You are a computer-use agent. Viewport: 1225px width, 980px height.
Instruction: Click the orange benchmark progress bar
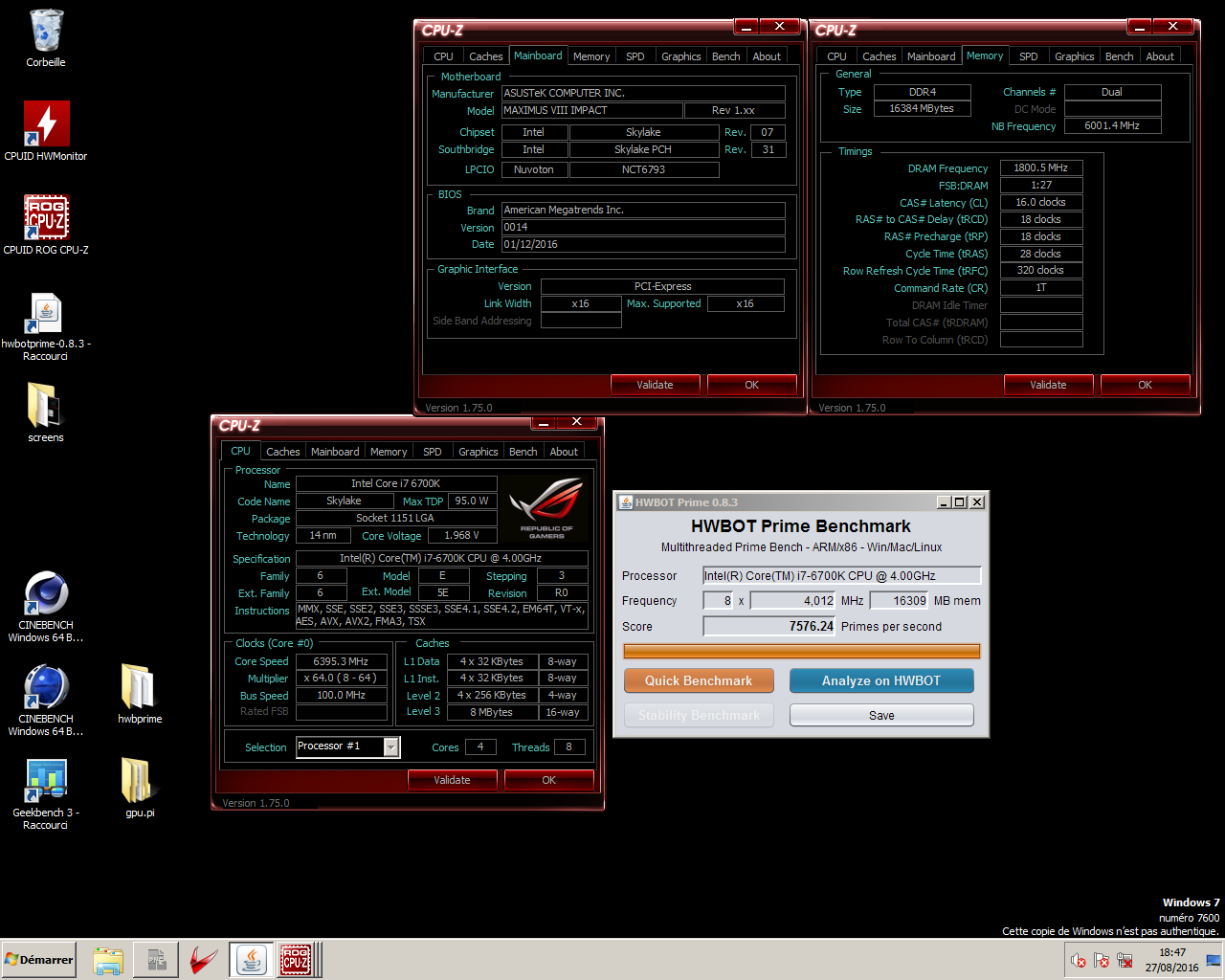tap(802, 651)
